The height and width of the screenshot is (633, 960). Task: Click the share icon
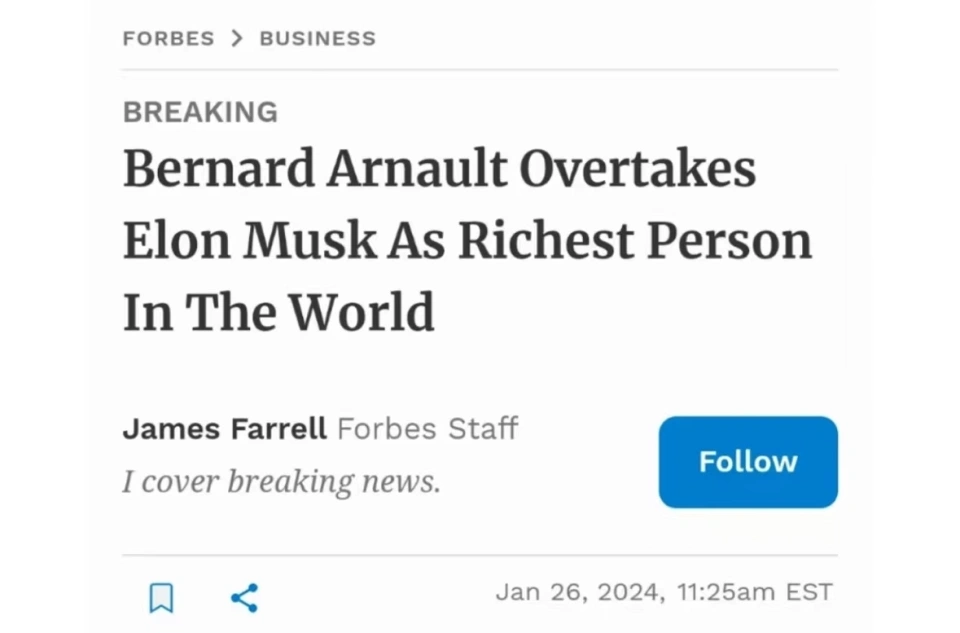coord(245,597)
